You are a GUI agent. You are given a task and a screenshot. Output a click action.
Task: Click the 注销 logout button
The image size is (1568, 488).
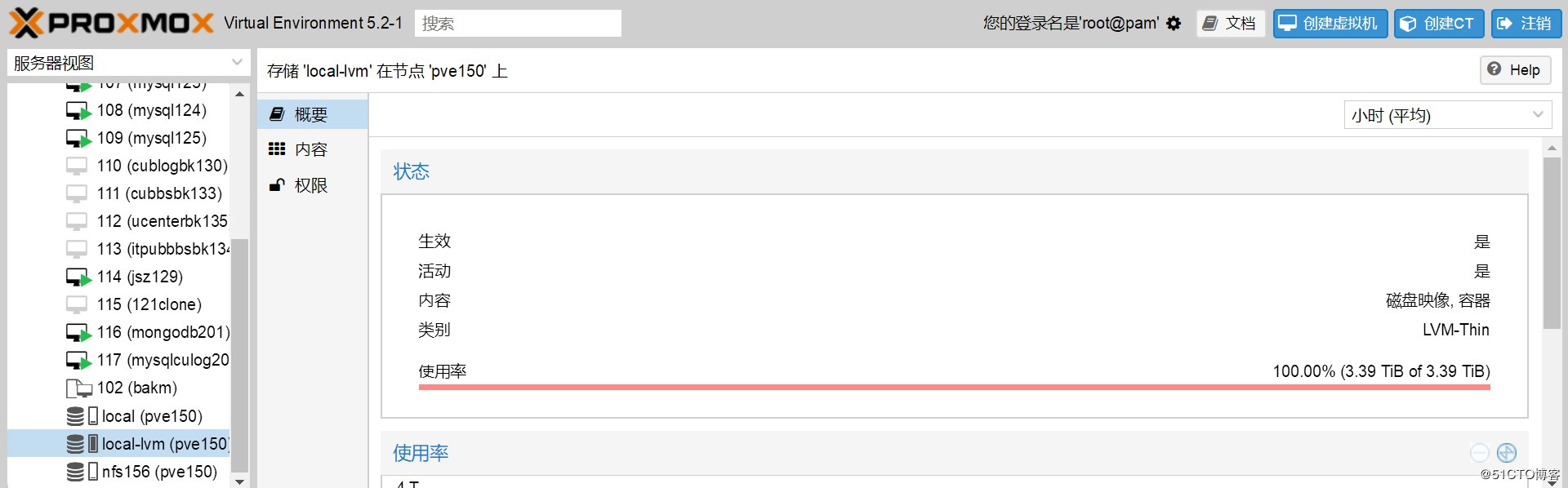(1526, 24)
